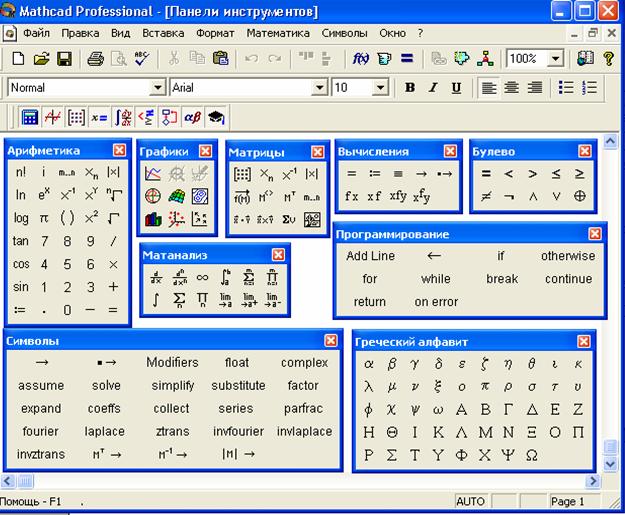Open the Математика menu
Screen dimensions: 625x515
coord(278,33)
